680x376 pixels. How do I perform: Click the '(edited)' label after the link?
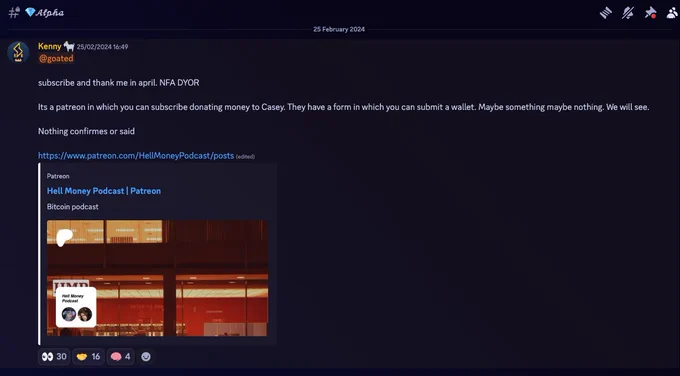pos(245,157)
